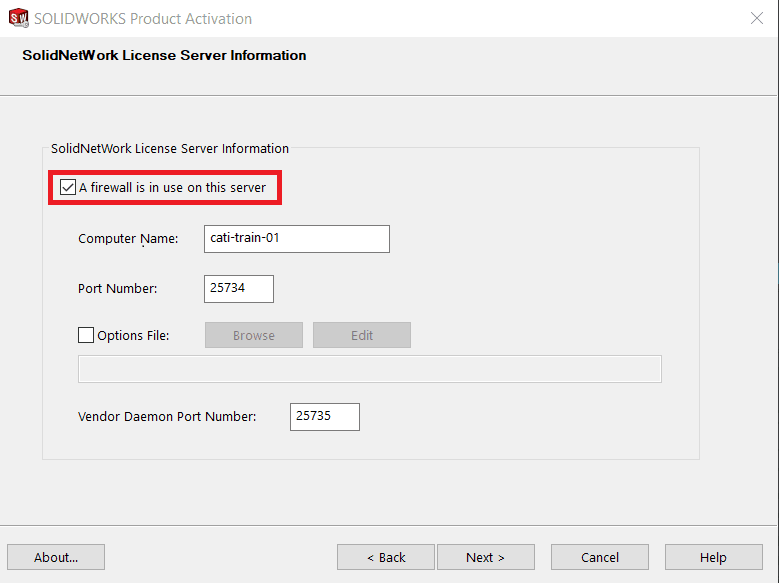The height and width of the screenshot is (584, 779).
Task: Click the bold 'SolidNetWork License Server Information' heading
Action: (x=164, y=55)
